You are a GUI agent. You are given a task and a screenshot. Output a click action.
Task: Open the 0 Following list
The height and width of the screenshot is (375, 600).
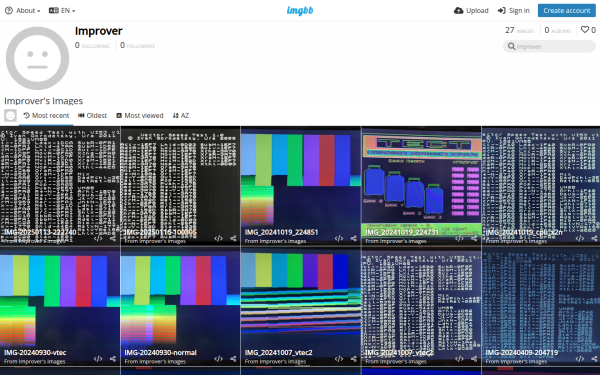click(x=92, y=46)
